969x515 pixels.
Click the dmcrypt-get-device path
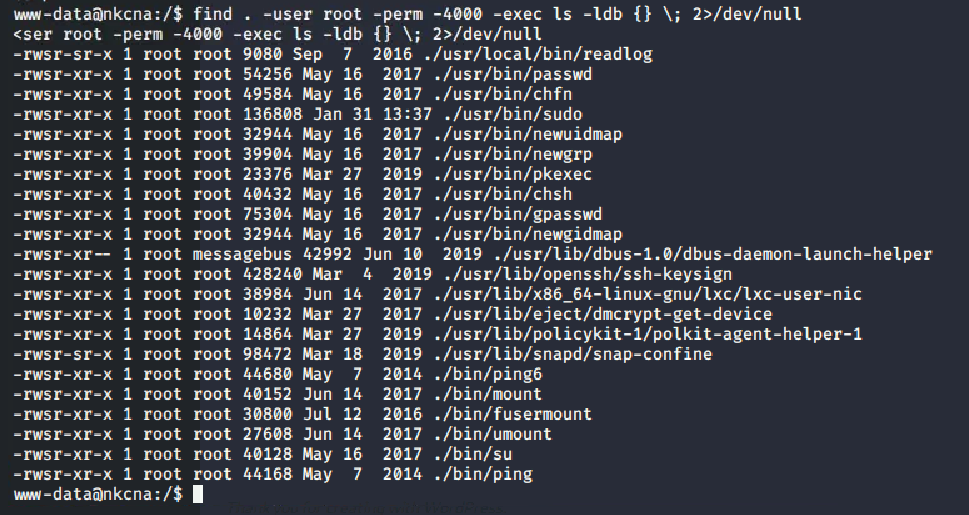pos(603,314)
